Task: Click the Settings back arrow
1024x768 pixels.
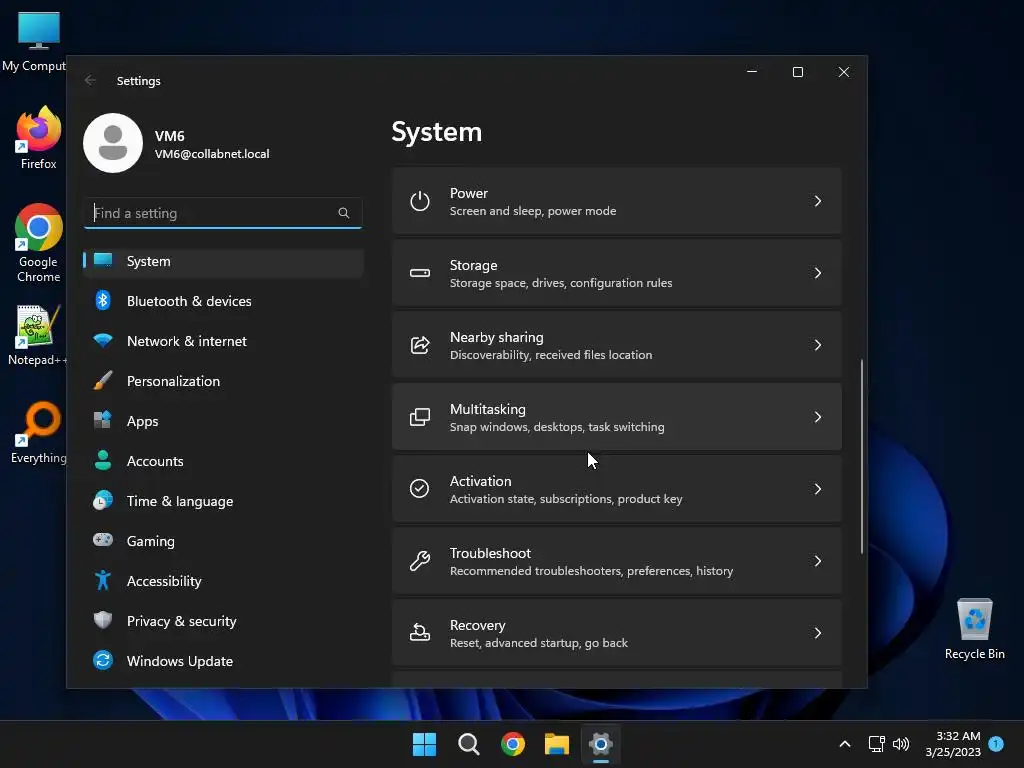Action: pyautogui.click(x=90, y=80)
